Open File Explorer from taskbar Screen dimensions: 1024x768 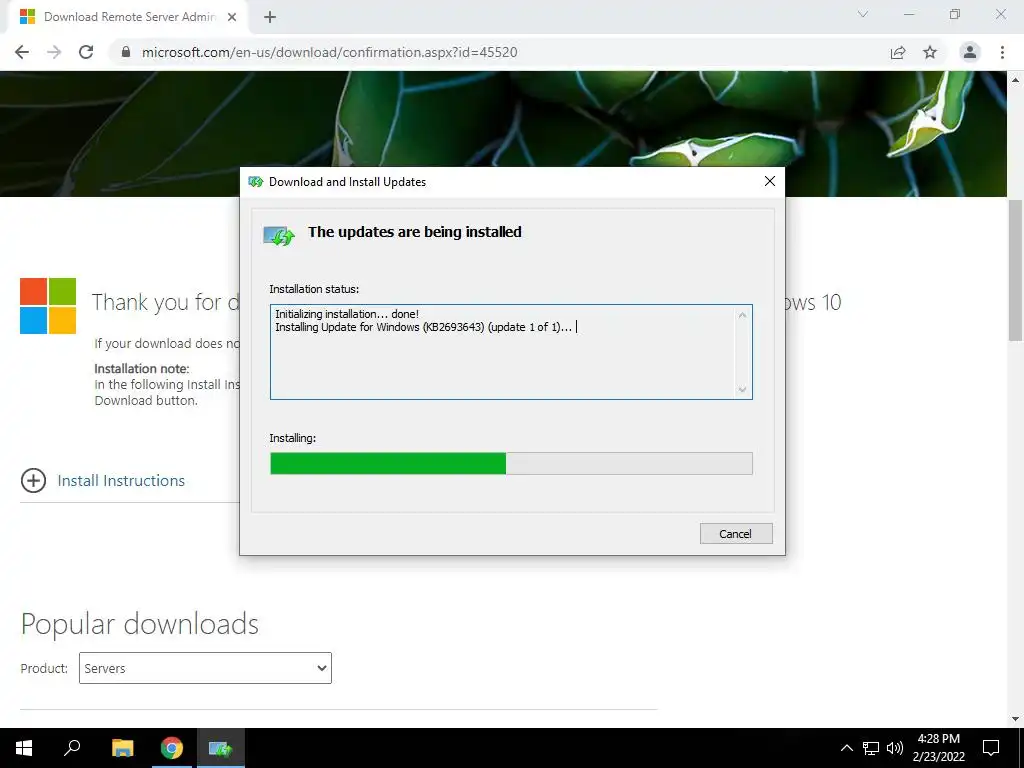point(123,748)
